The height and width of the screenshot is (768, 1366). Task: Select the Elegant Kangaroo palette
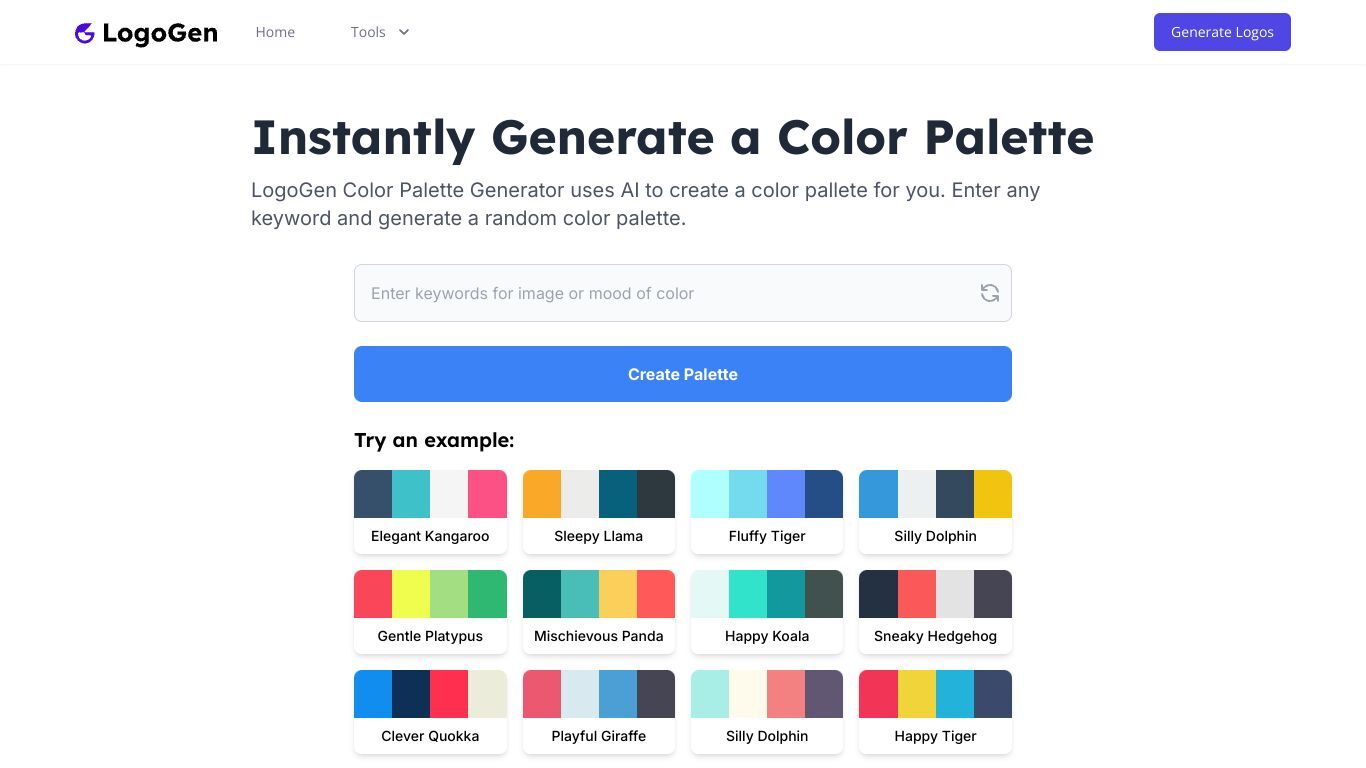coord(430,512)
